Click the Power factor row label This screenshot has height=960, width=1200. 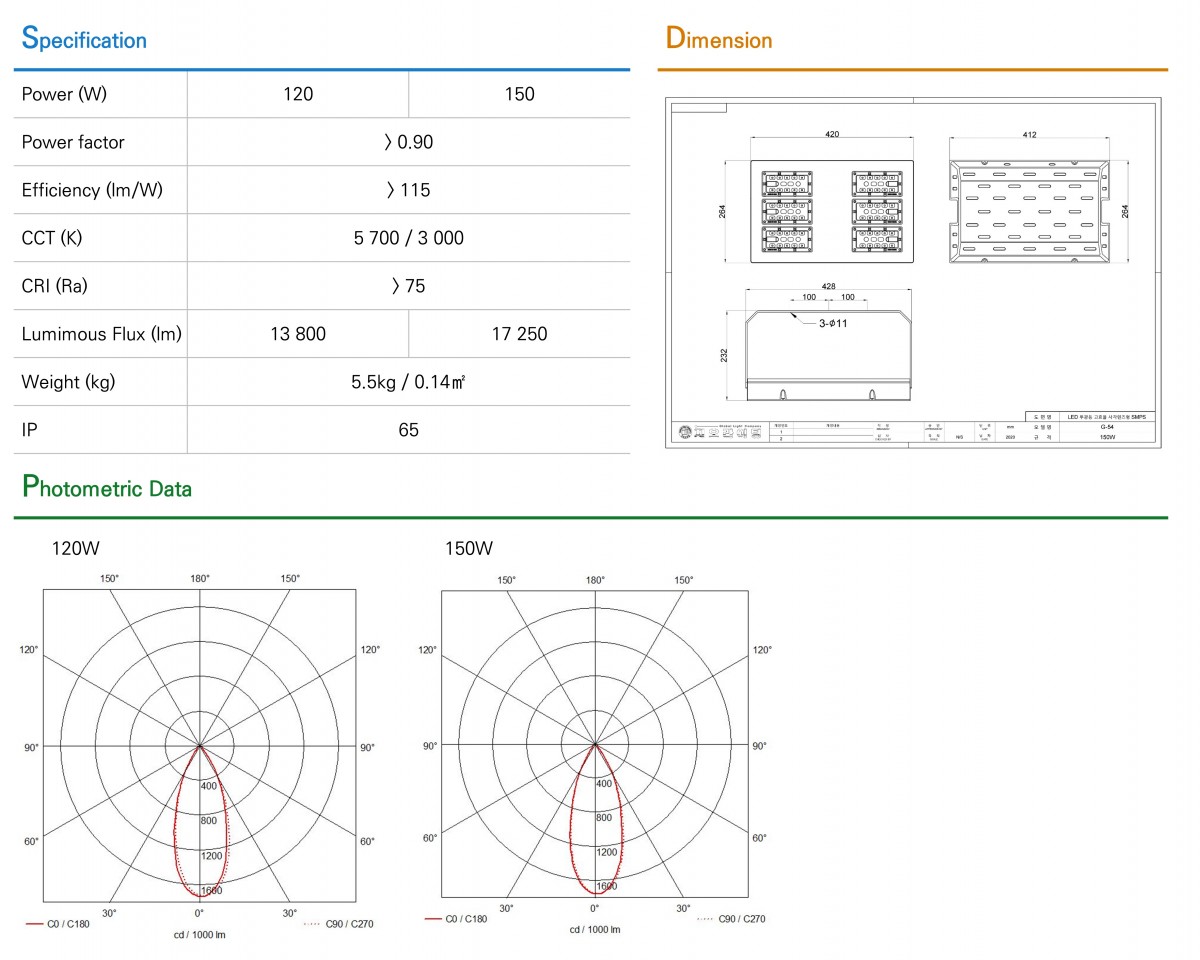[73, 142]
